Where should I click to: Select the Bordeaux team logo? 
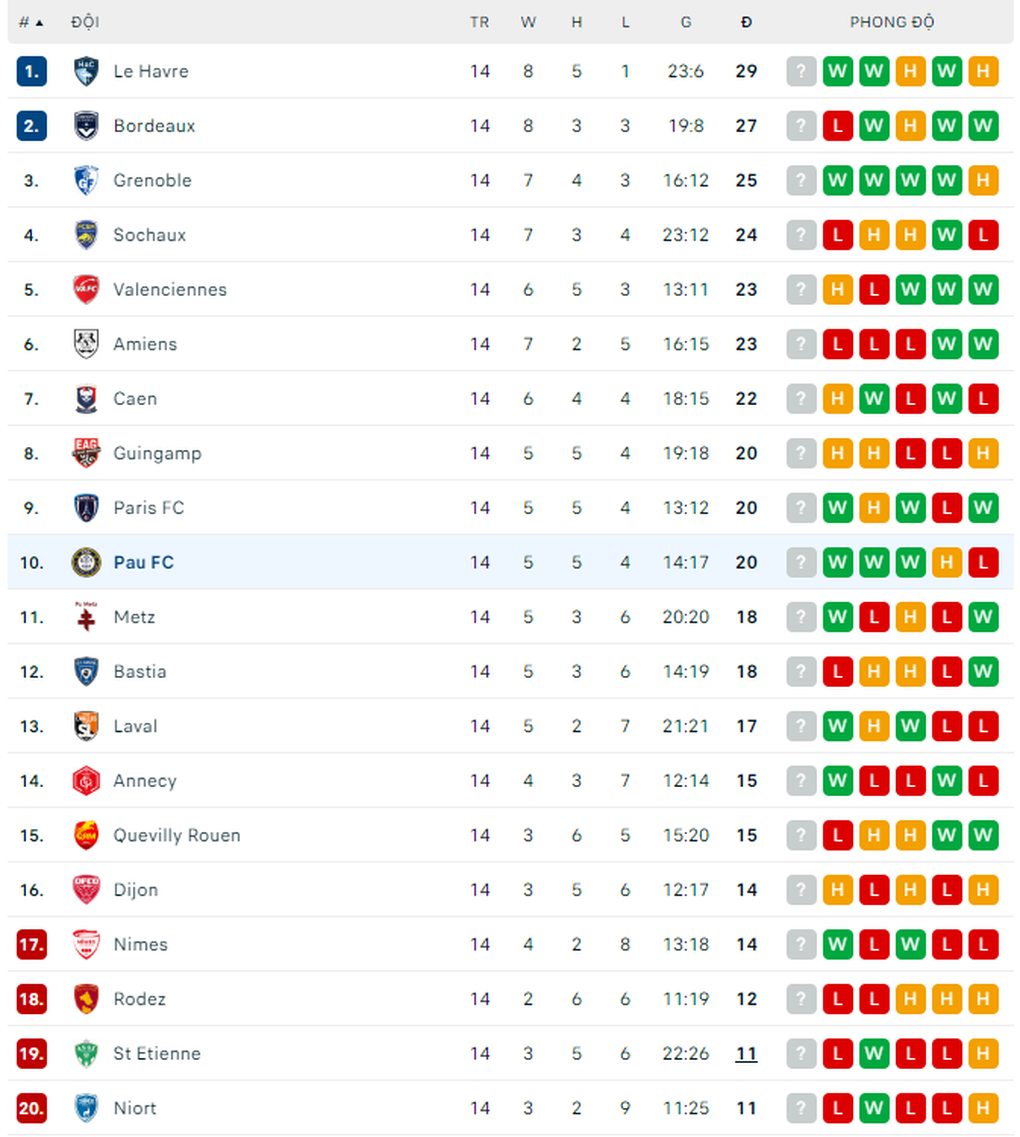point(86,126)
